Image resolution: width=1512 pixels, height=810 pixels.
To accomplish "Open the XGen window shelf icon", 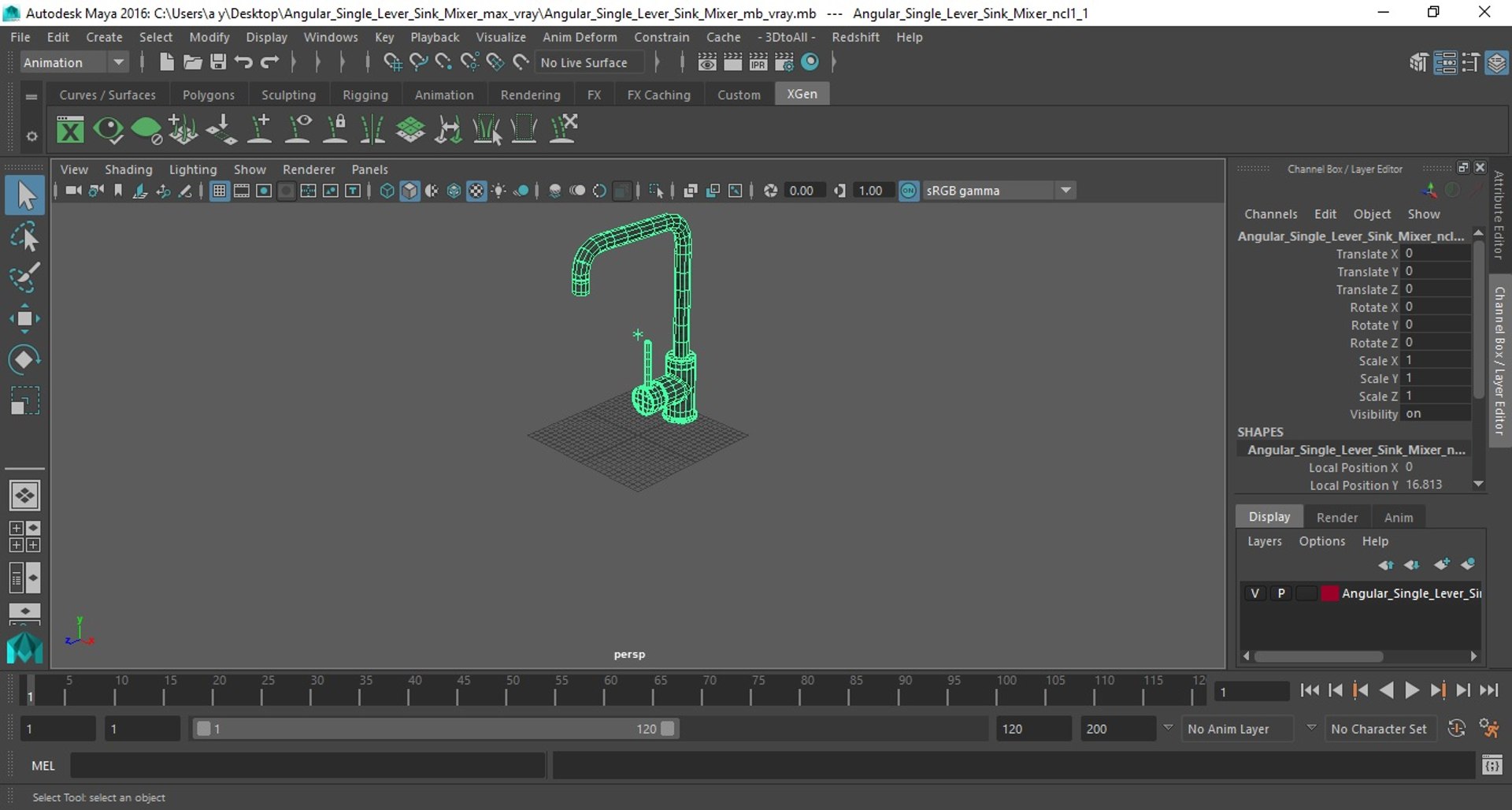I will click(70, 129).
